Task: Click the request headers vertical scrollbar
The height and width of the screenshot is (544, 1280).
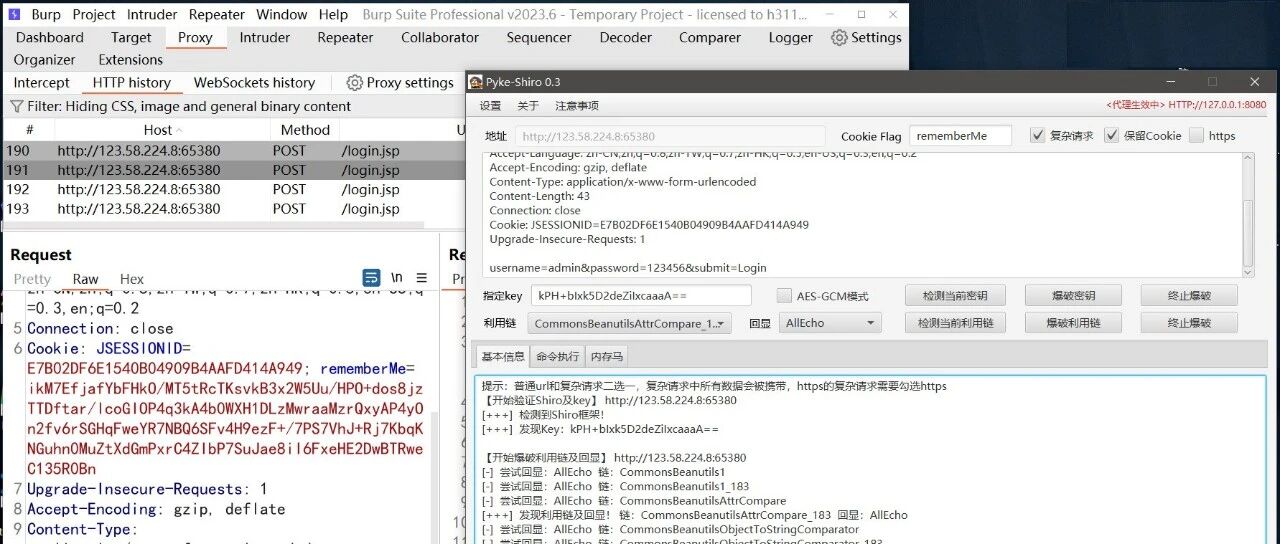Action: click(1247, 215)
